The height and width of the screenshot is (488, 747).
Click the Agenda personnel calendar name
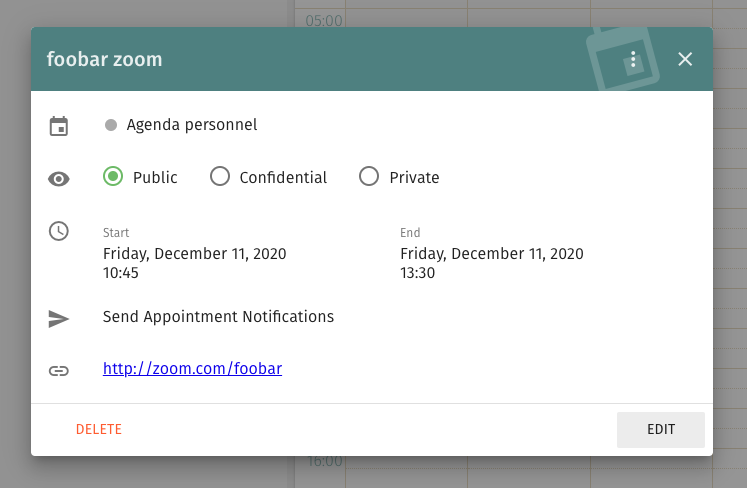coord(192,125)
